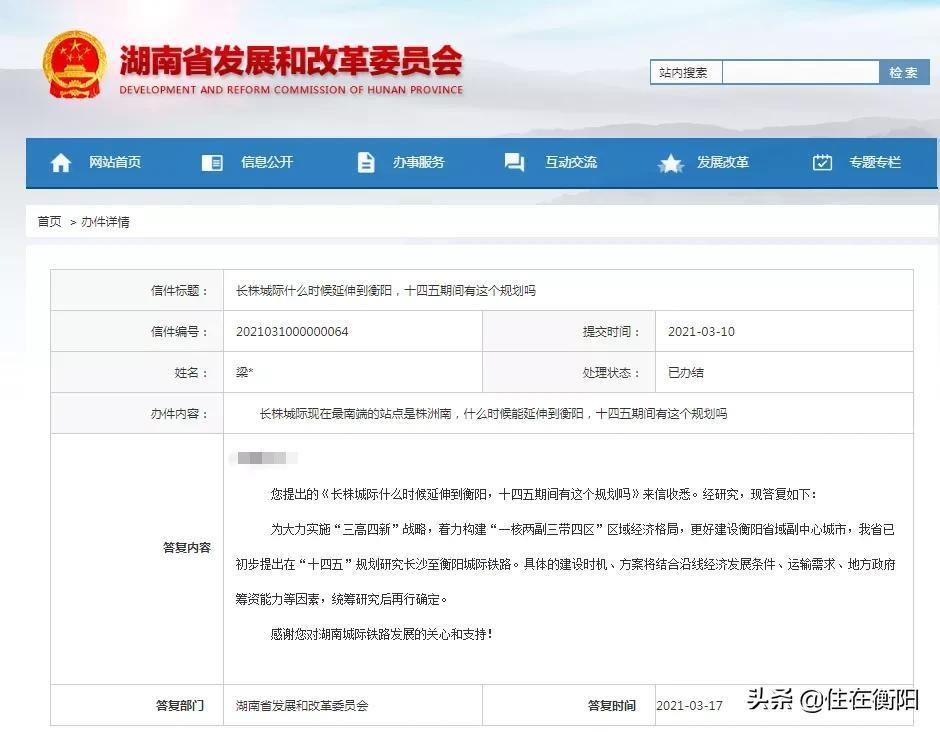Go to 办事服务 section
The height and width of the screenshot is (732, 940).
coord(418,162)
